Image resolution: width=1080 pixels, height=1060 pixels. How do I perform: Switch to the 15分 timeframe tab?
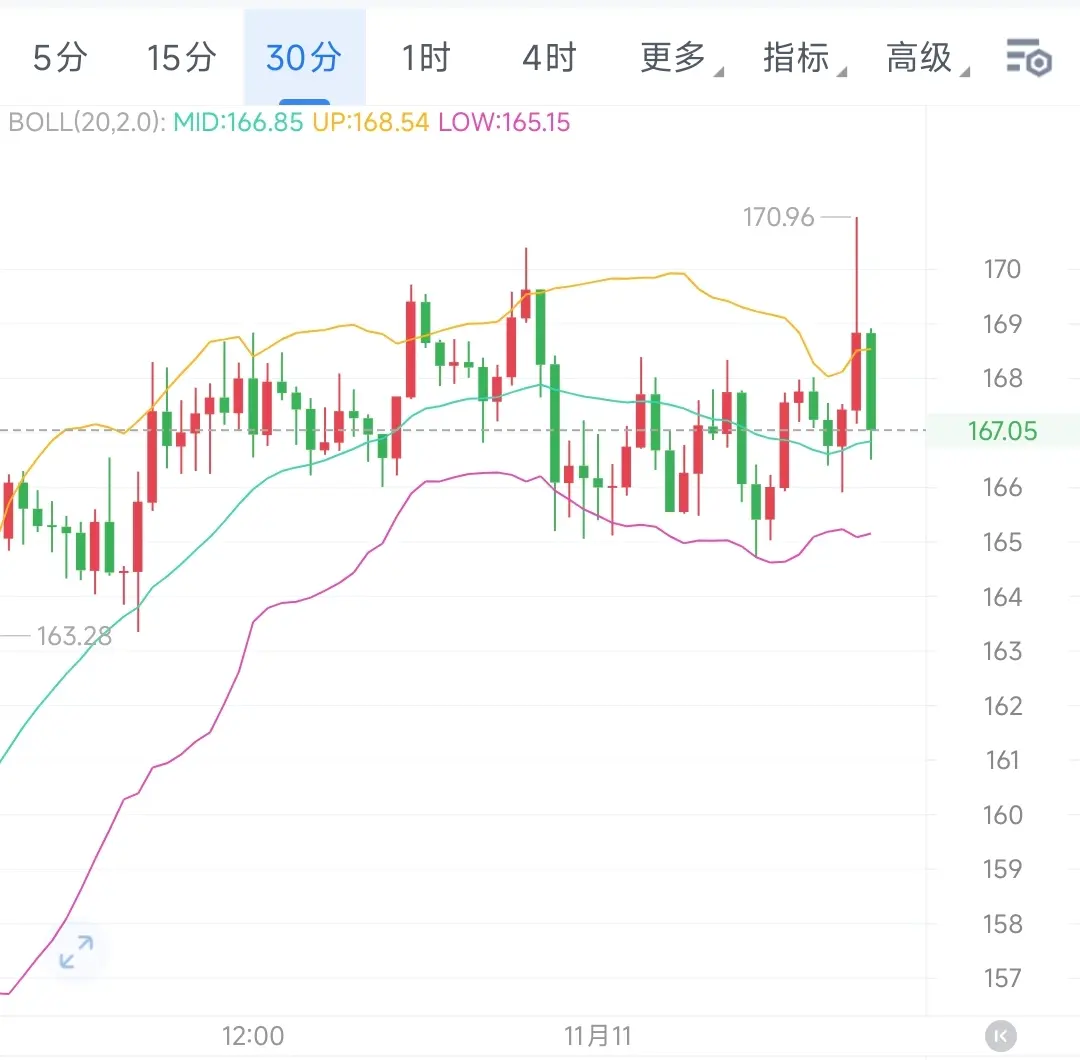[x=181, y=58]
